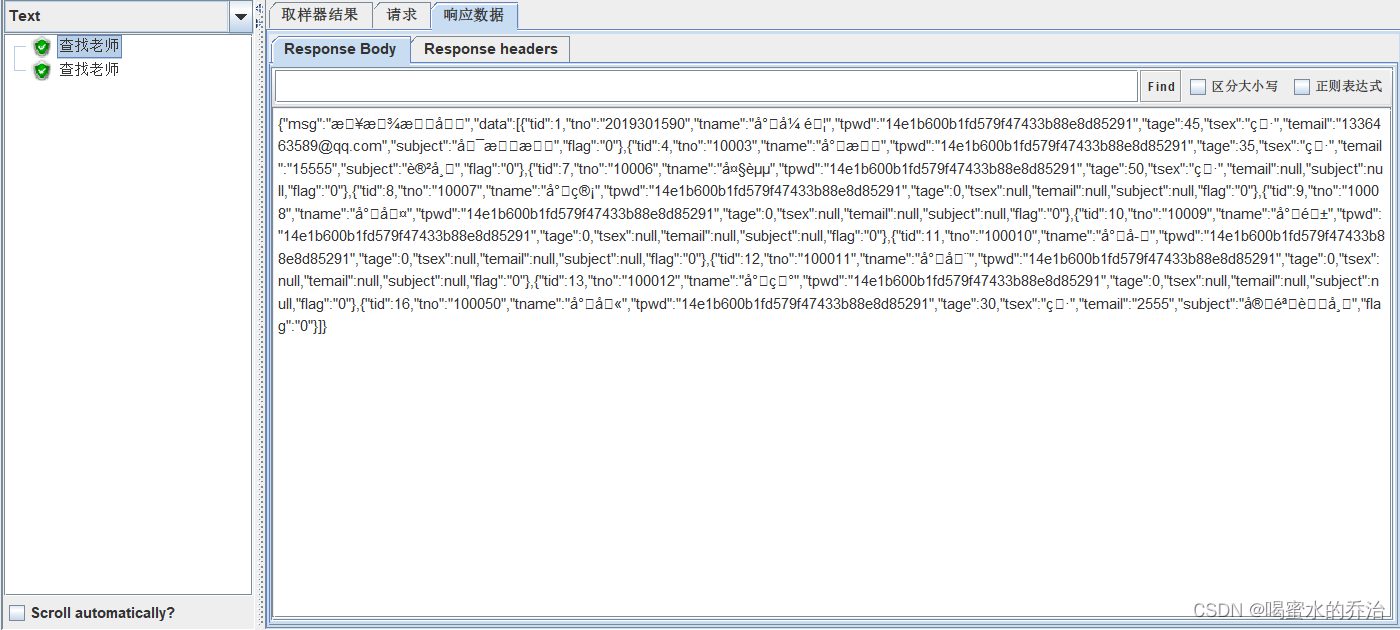The image size is (1400, 630).
Task: Open the Response Body tab
Action: (x=340, y=49)
